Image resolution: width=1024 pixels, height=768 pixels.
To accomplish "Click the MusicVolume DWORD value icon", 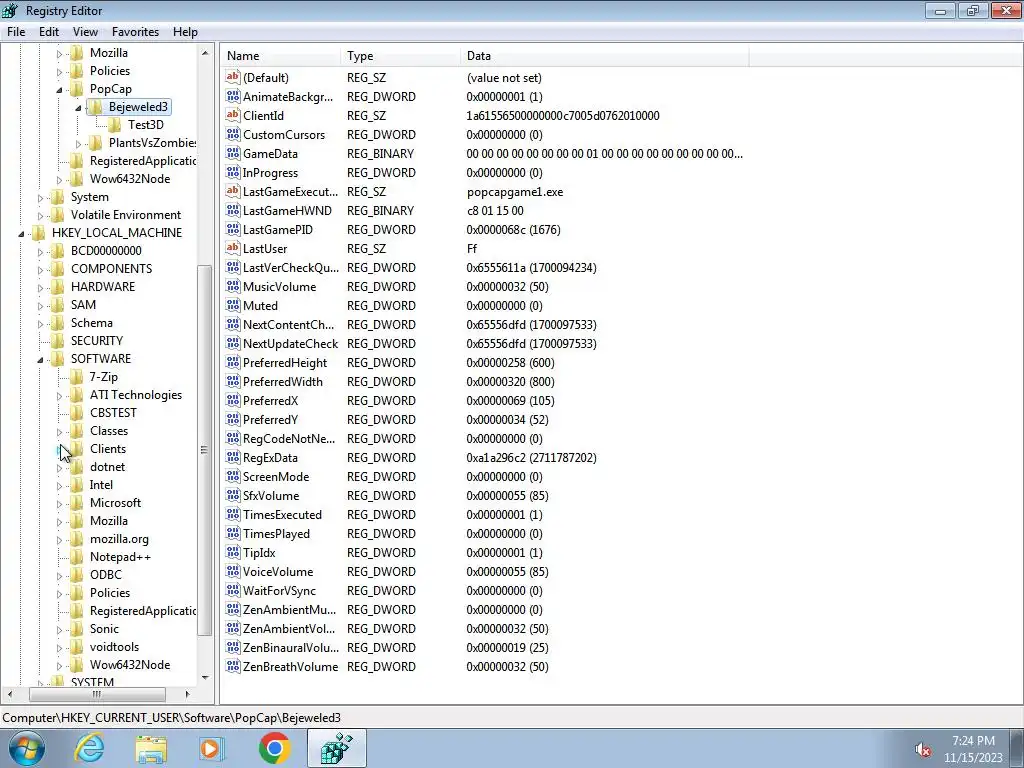I will (232, 286).
